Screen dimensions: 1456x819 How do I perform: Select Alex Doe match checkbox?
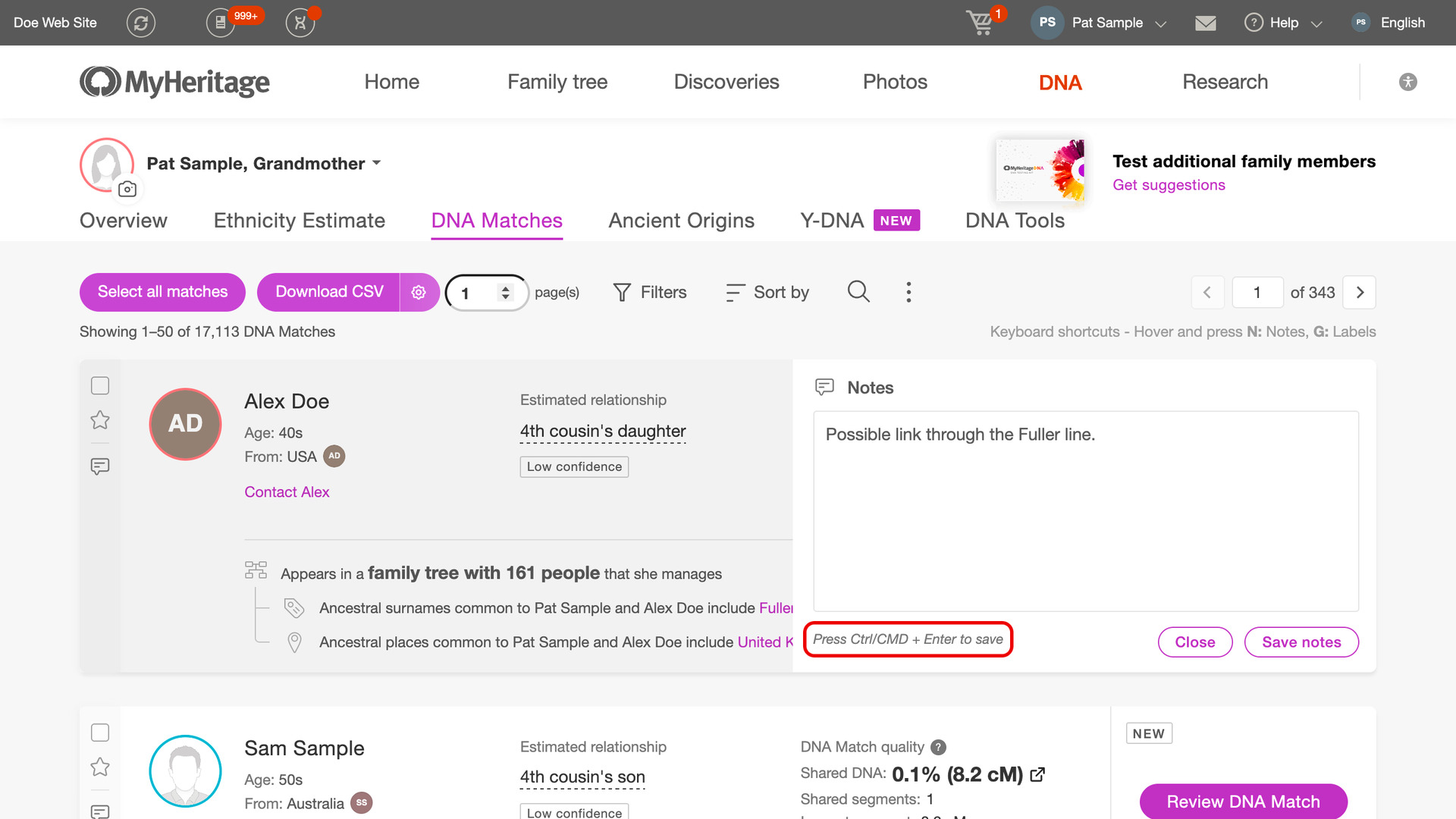point(100,385)
